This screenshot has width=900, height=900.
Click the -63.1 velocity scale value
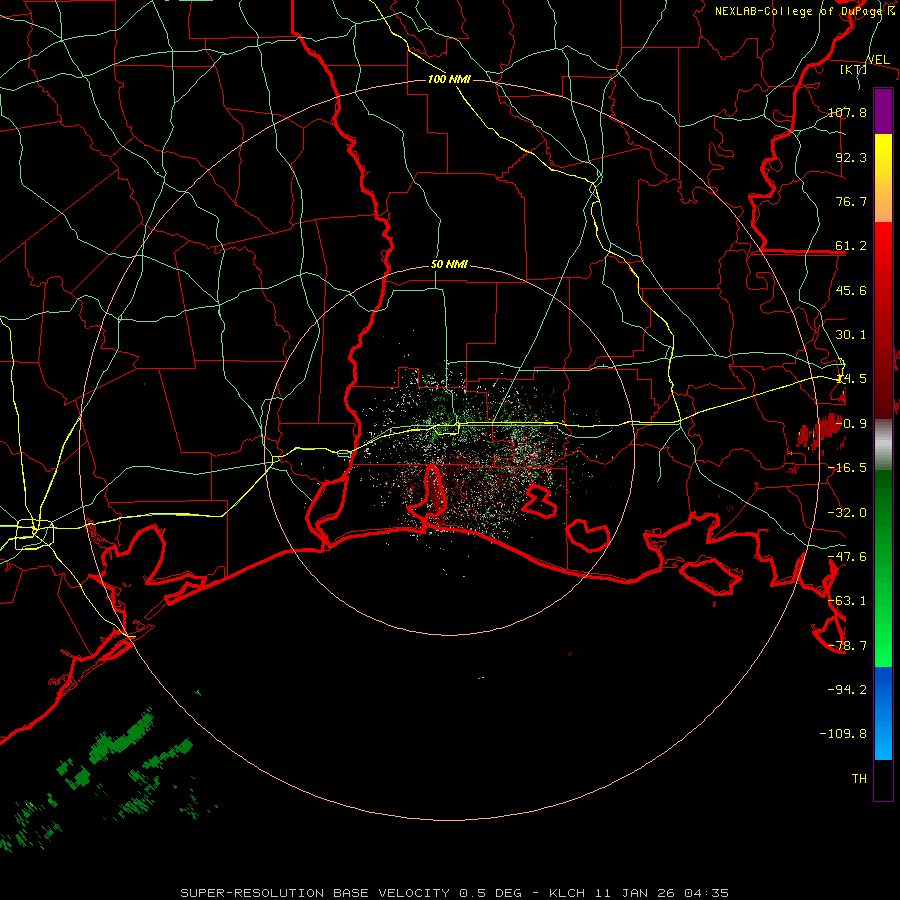coord(847,601)
